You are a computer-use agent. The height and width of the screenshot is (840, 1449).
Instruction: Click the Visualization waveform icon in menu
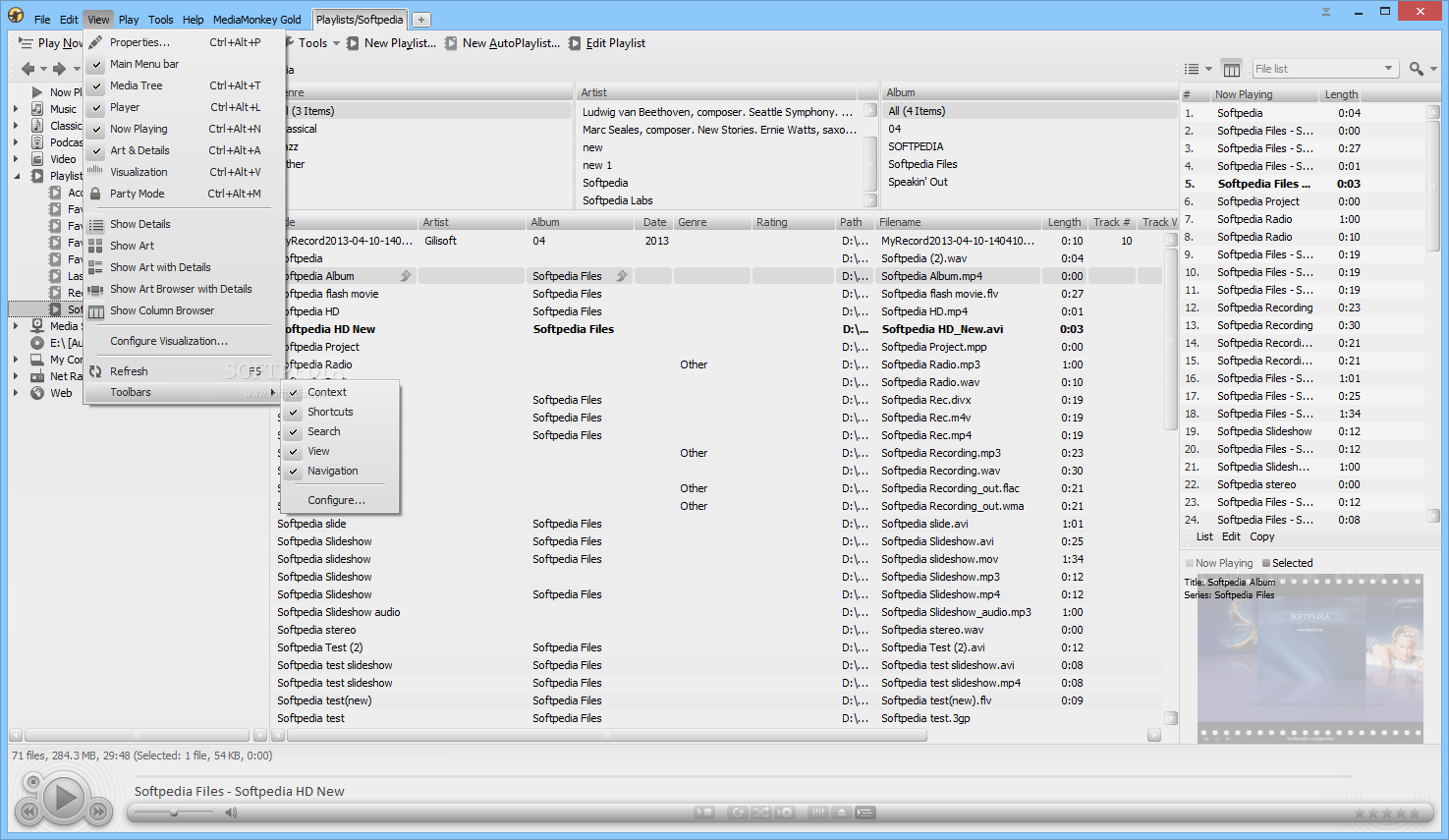click(95, 171)
